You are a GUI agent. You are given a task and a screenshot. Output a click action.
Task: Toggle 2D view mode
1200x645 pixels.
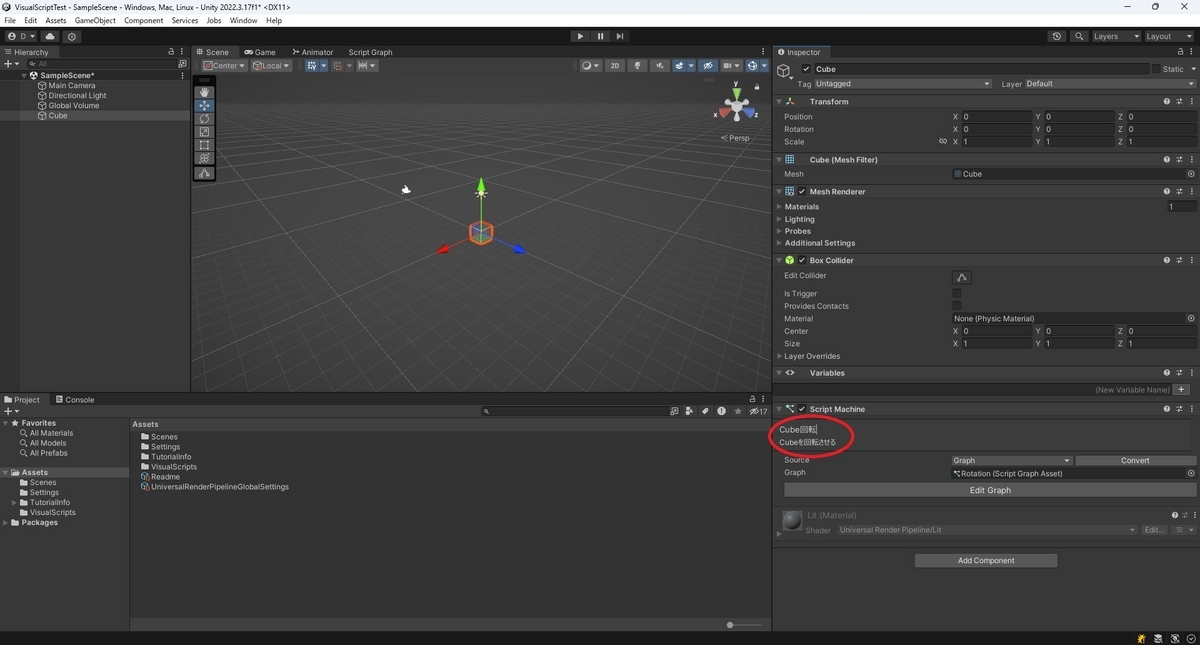coord(615,66)
